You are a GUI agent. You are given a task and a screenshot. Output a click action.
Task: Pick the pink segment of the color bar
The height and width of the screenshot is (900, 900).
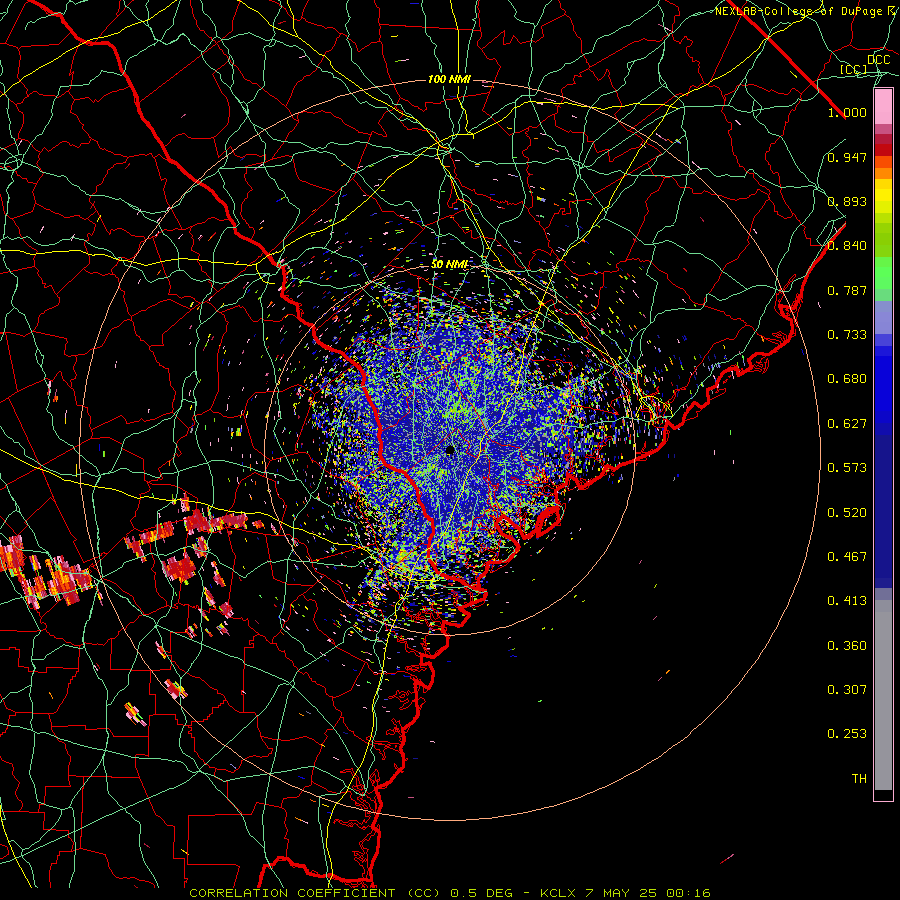pos(883,107)
